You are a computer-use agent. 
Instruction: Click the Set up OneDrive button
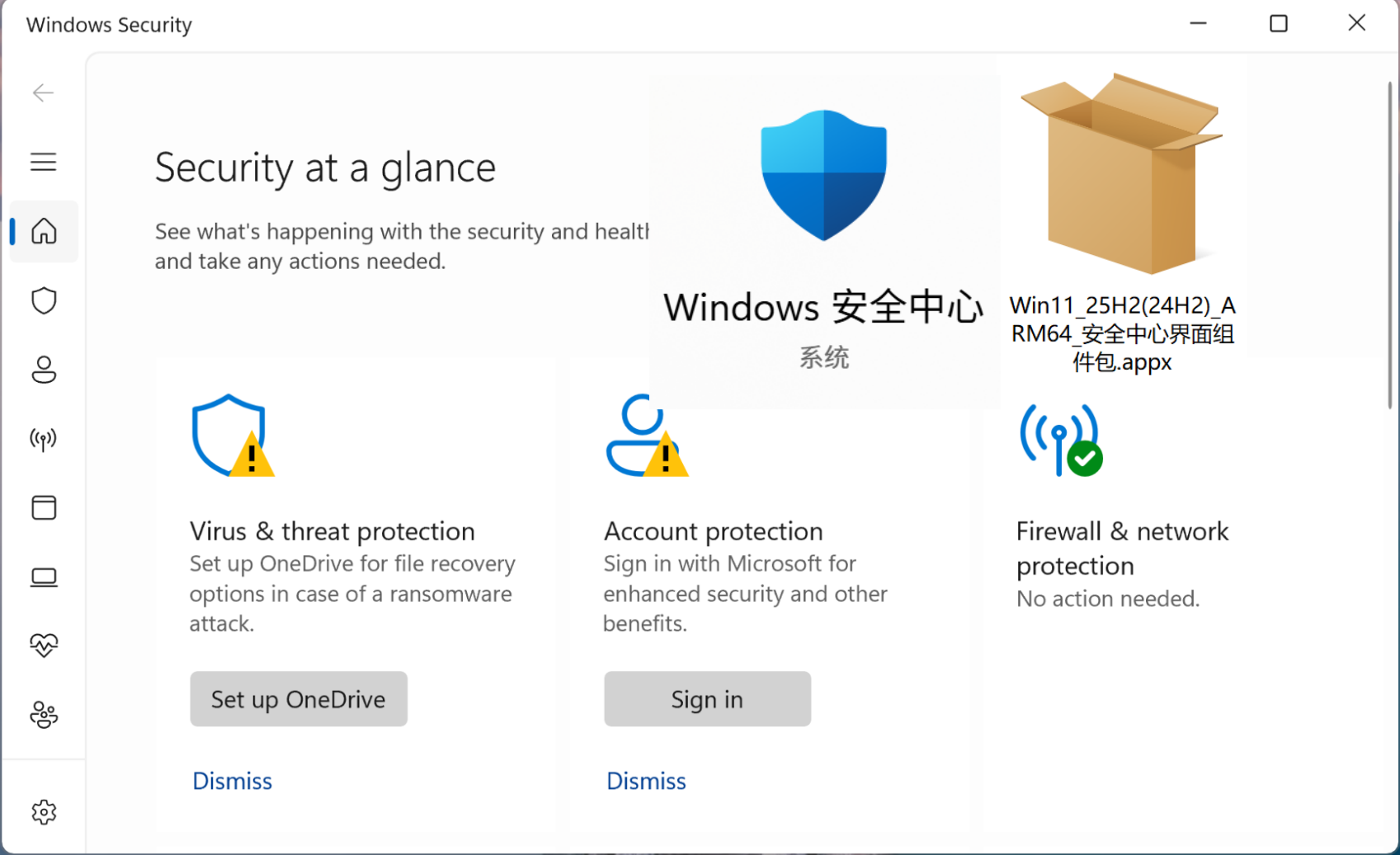299,699
